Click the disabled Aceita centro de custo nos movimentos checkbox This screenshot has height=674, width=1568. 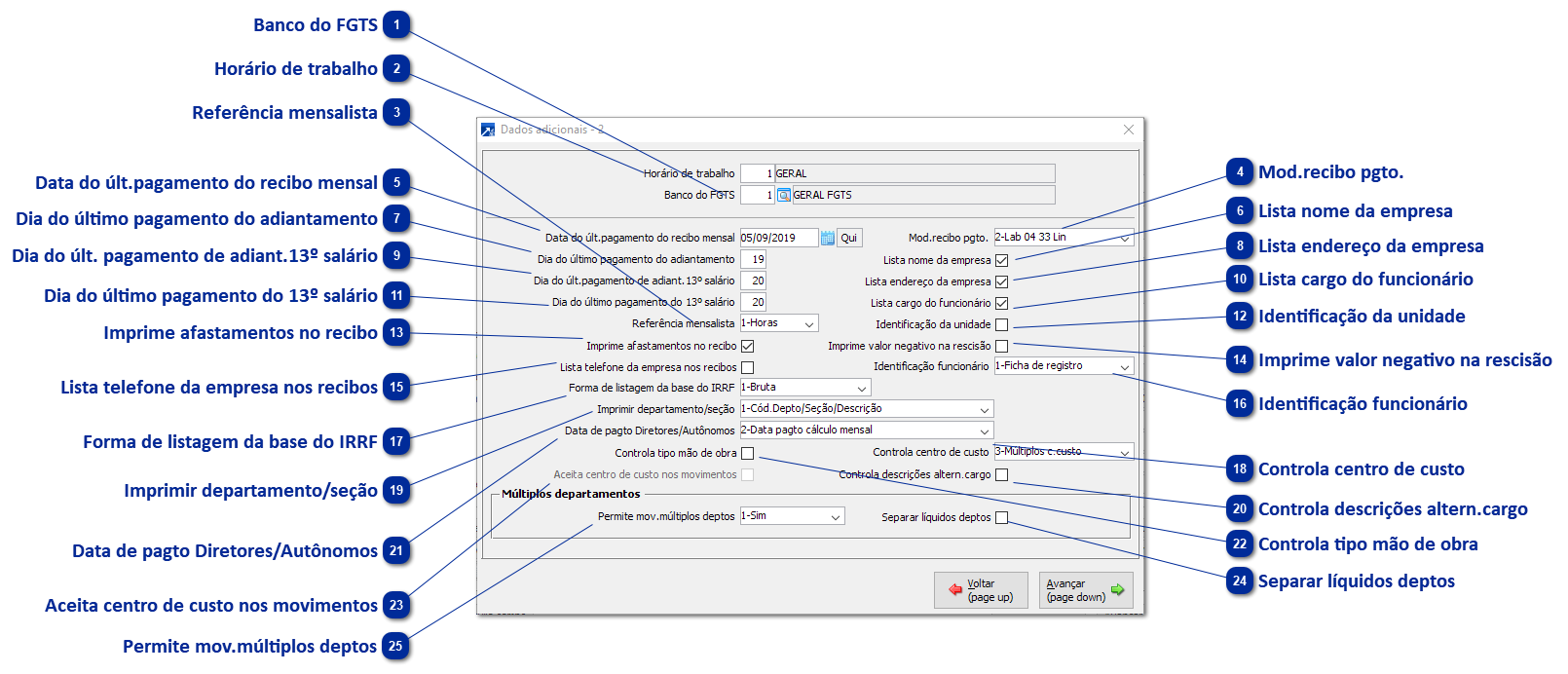tap(747, 474)
